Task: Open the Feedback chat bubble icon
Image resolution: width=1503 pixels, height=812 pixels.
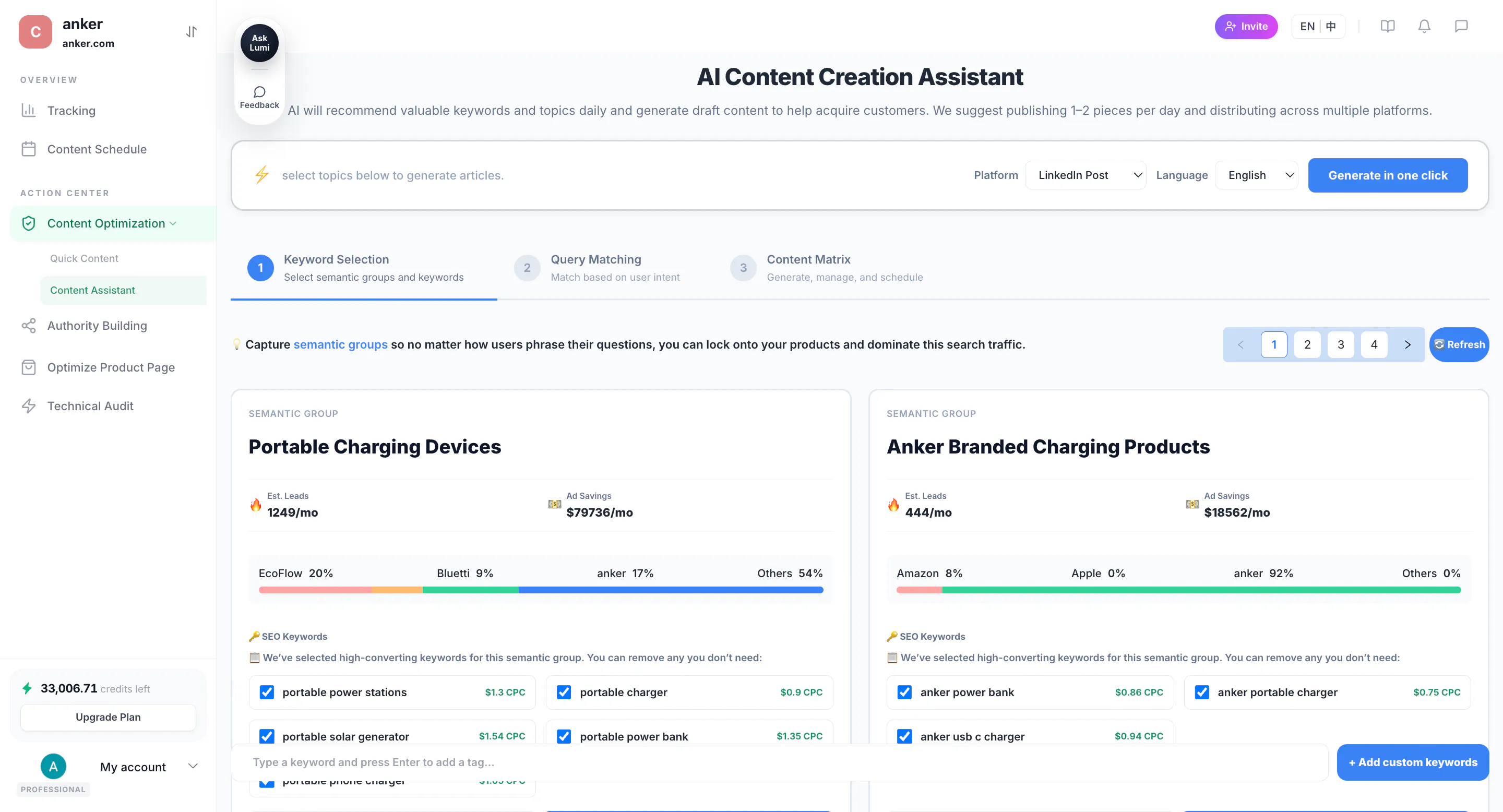Action: tap(259, 91)
